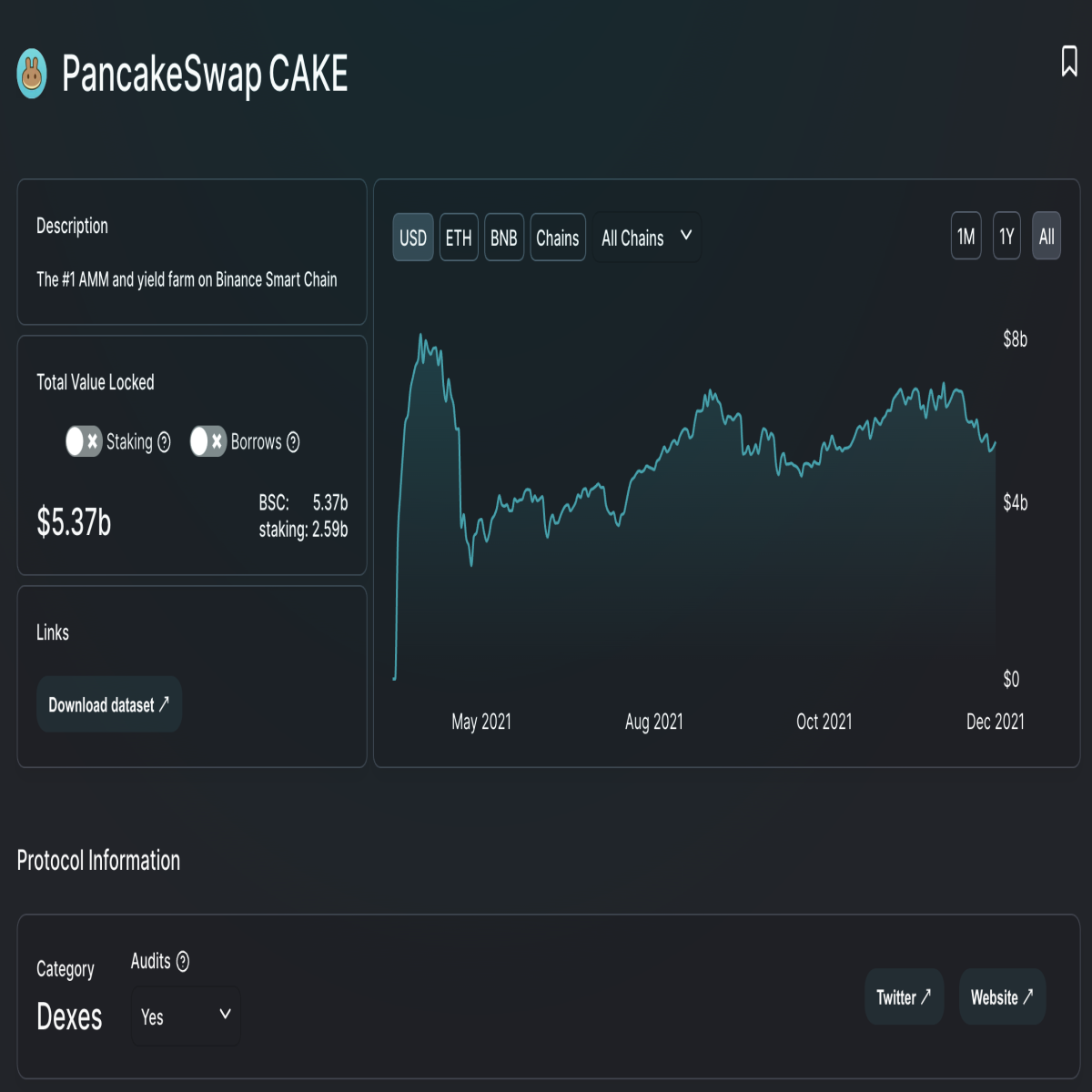Toggle the Staking switch on
The height and width of the screenshot is (1092, 1092).
[x=84, y=441]
